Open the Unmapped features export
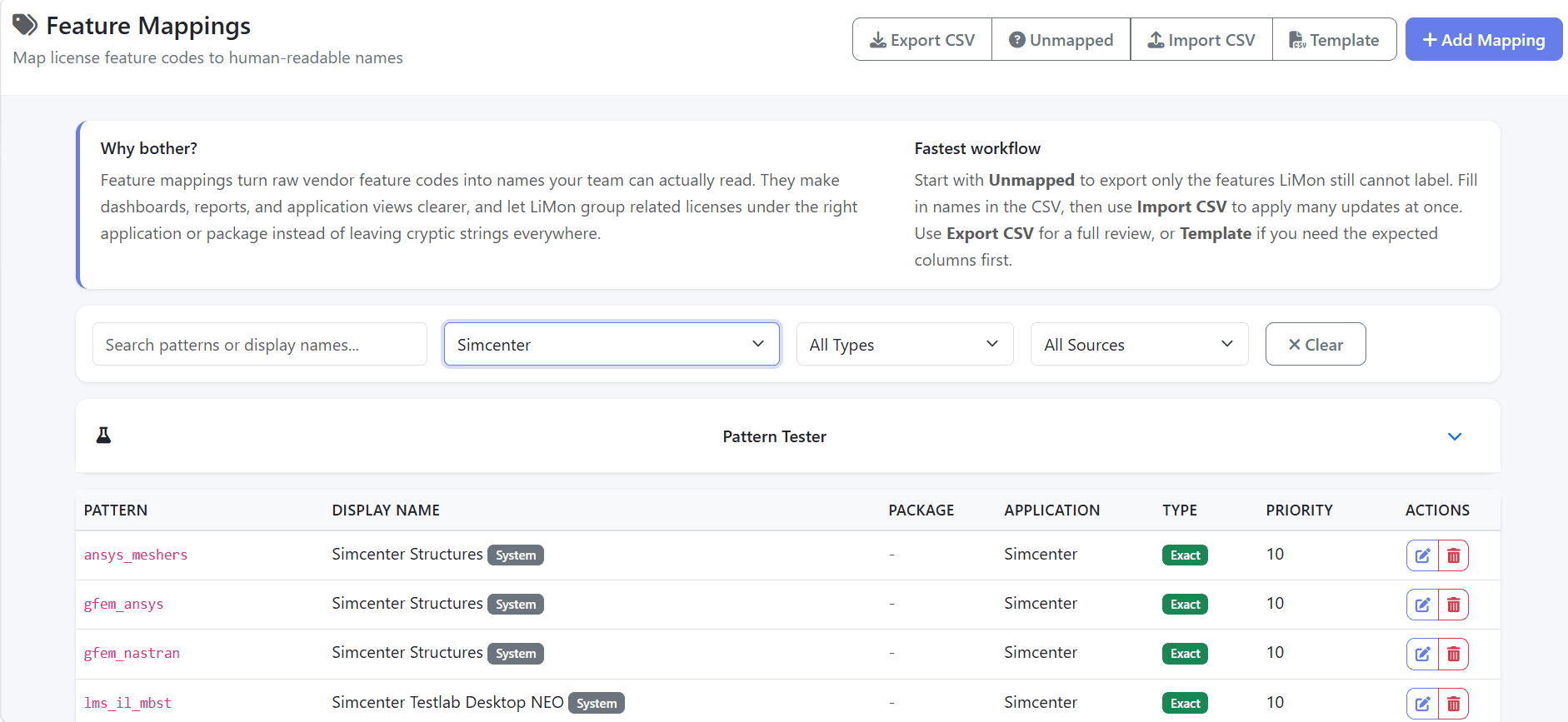 1061,39
